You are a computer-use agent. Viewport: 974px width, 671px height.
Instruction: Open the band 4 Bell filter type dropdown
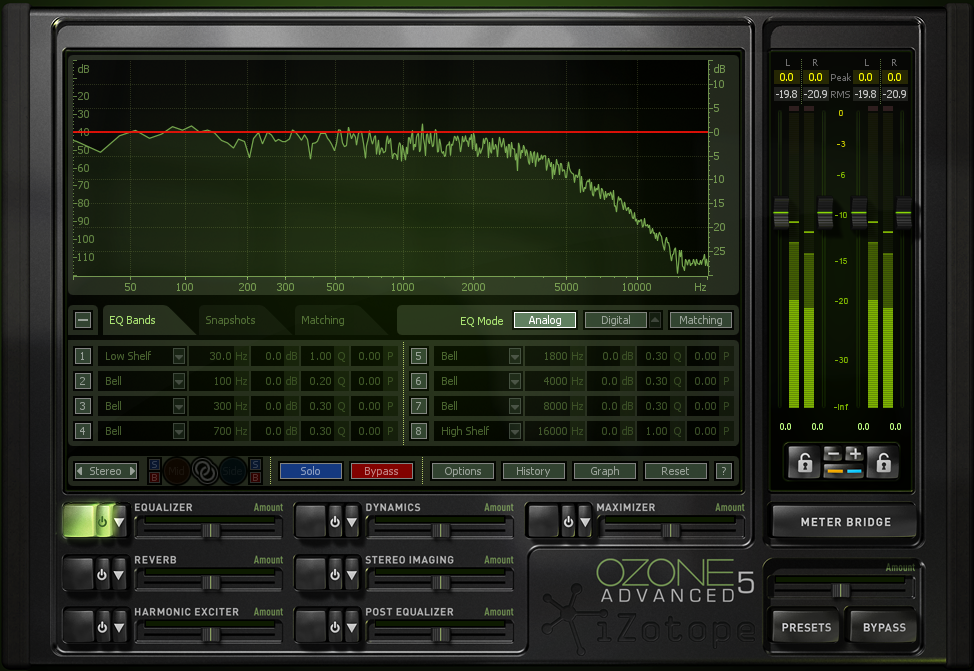(179, 431)
